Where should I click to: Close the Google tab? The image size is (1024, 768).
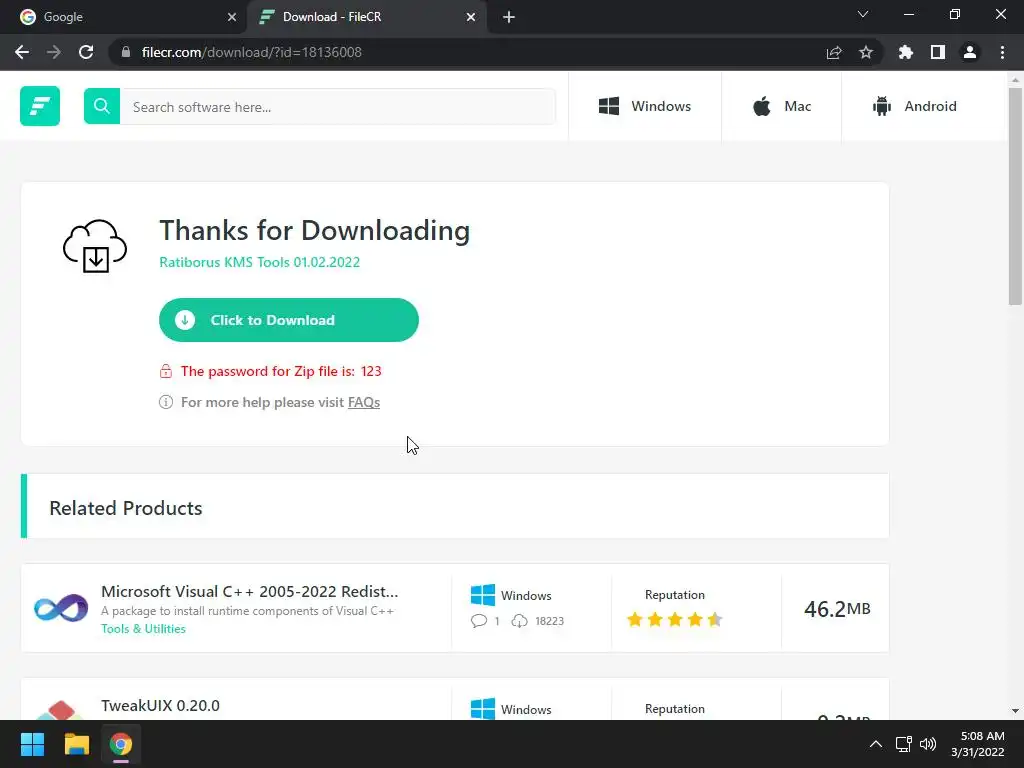point(232,17)
